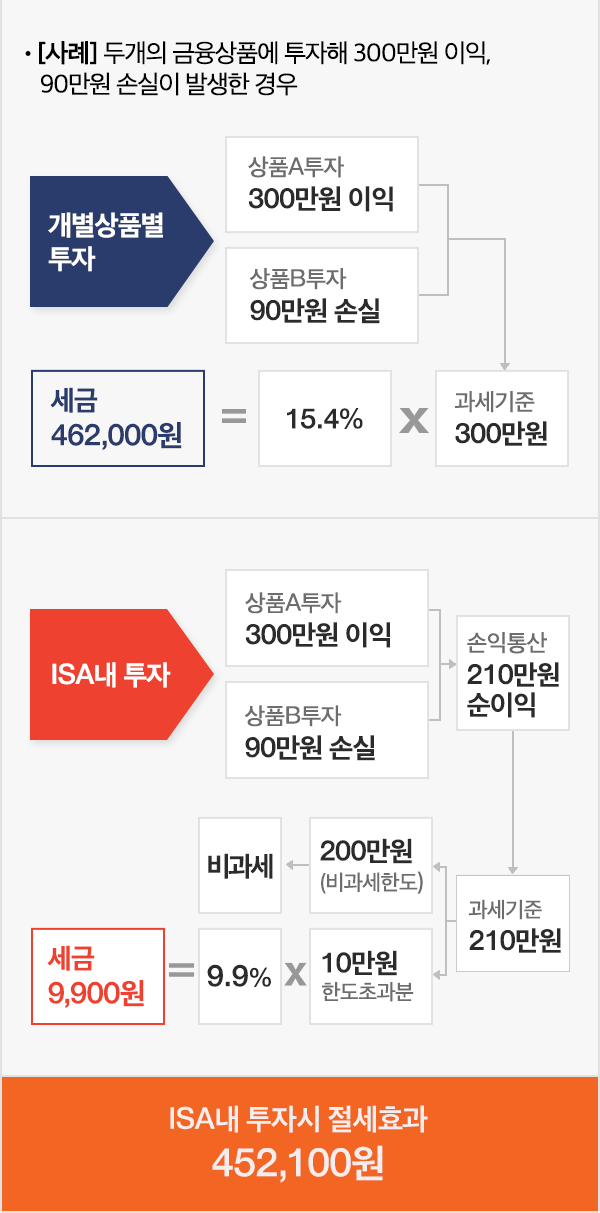The height and width of the screenshot is (1213, 600).
Task: Click the 비과세 box
Action: pos(240,865)
